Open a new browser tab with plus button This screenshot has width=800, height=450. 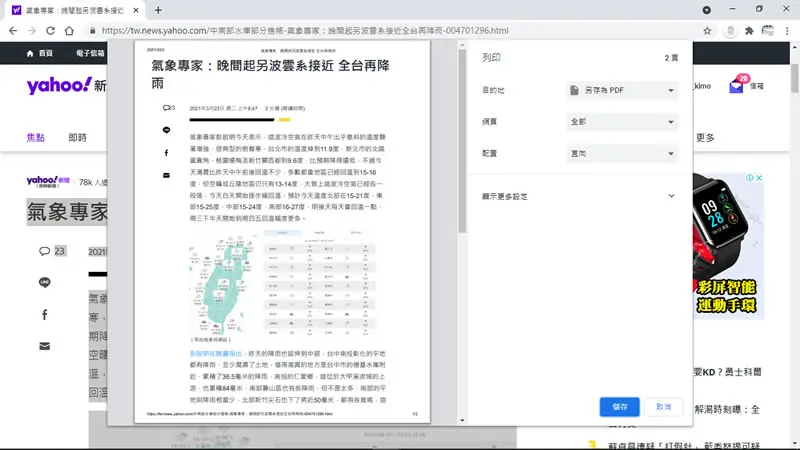[x=158, y=10]
